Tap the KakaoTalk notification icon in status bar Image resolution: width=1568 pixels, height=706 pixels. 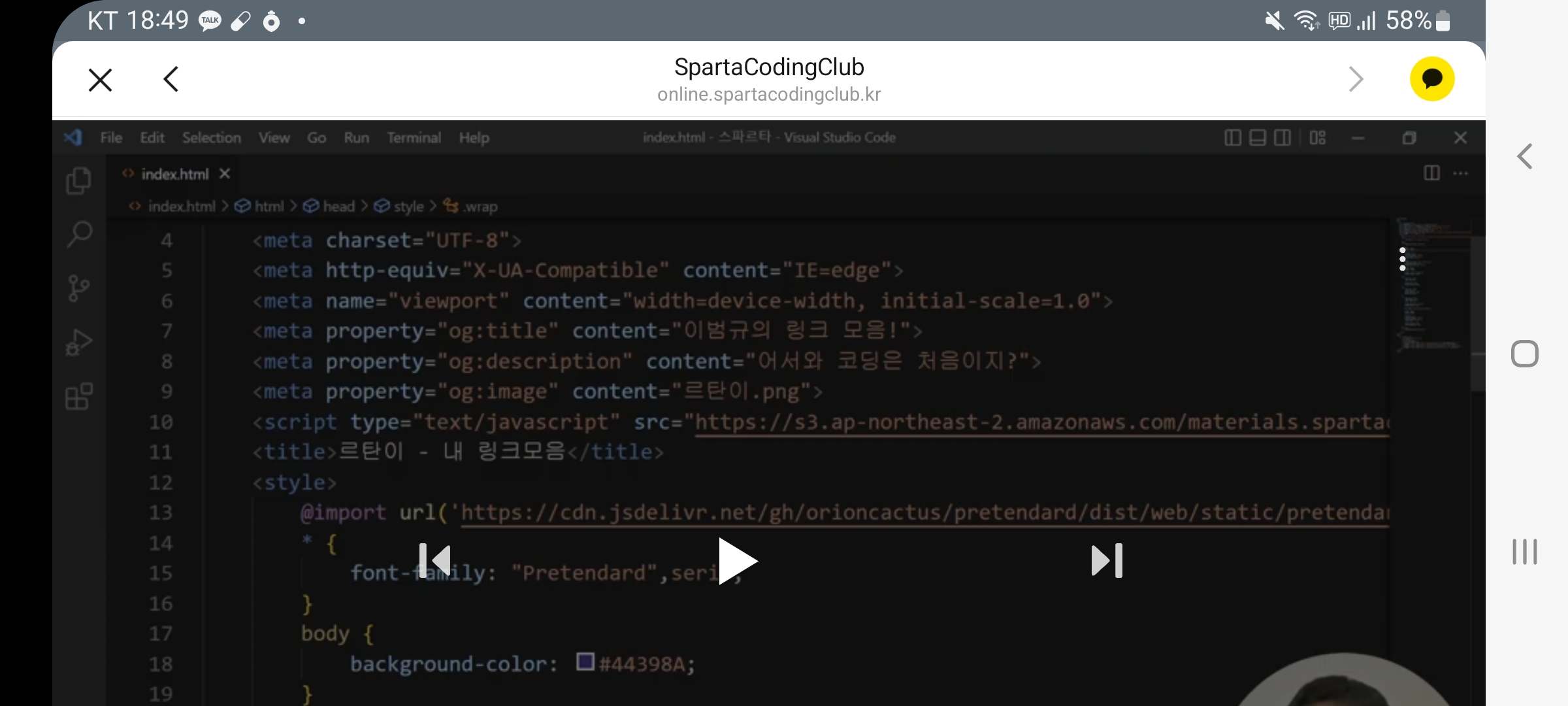pos(210,21)
